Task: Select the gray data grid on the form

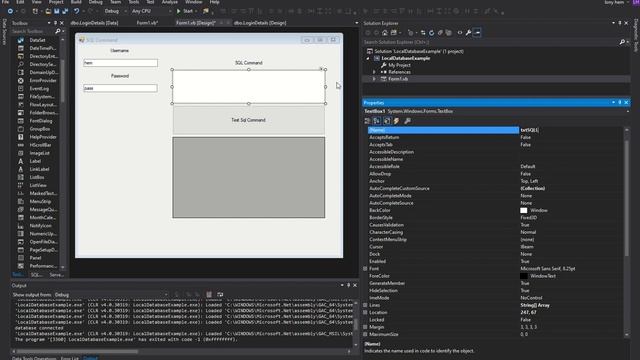Action: pyautogui.click(x=249, y=178)
